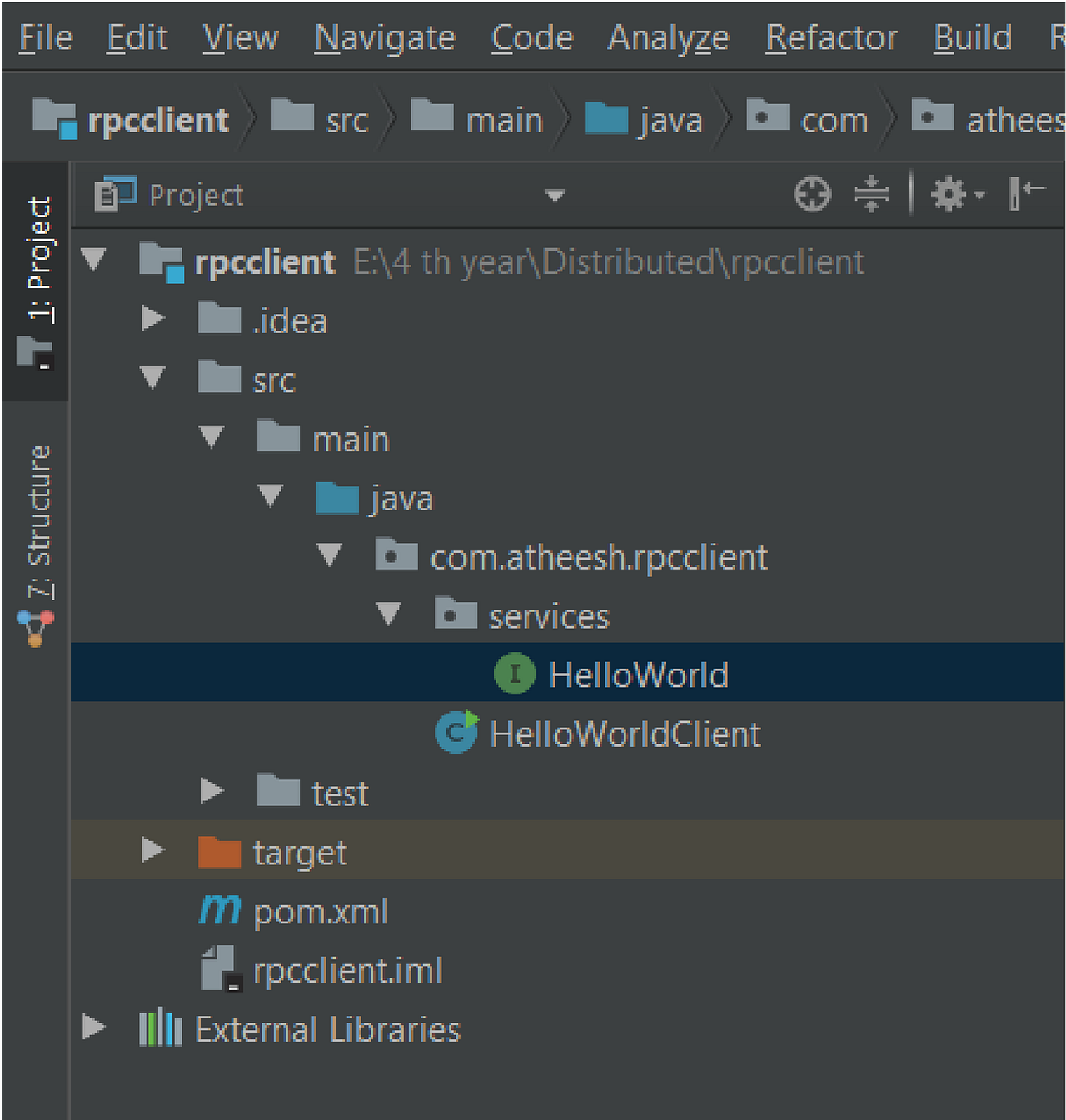Click the HelloWorld interface icon
The height and width of the screenshot is (1120, 1066).
click(x=514, y=674)
